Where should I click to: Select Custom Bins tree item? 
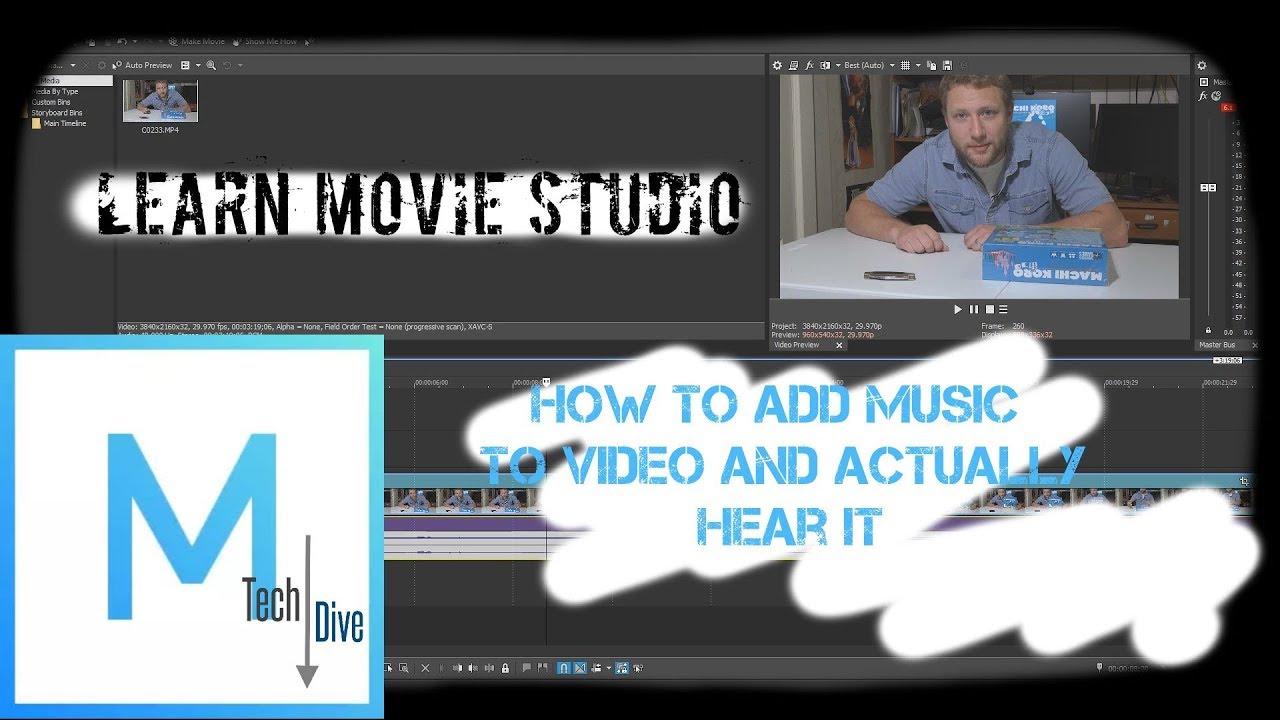51,102
